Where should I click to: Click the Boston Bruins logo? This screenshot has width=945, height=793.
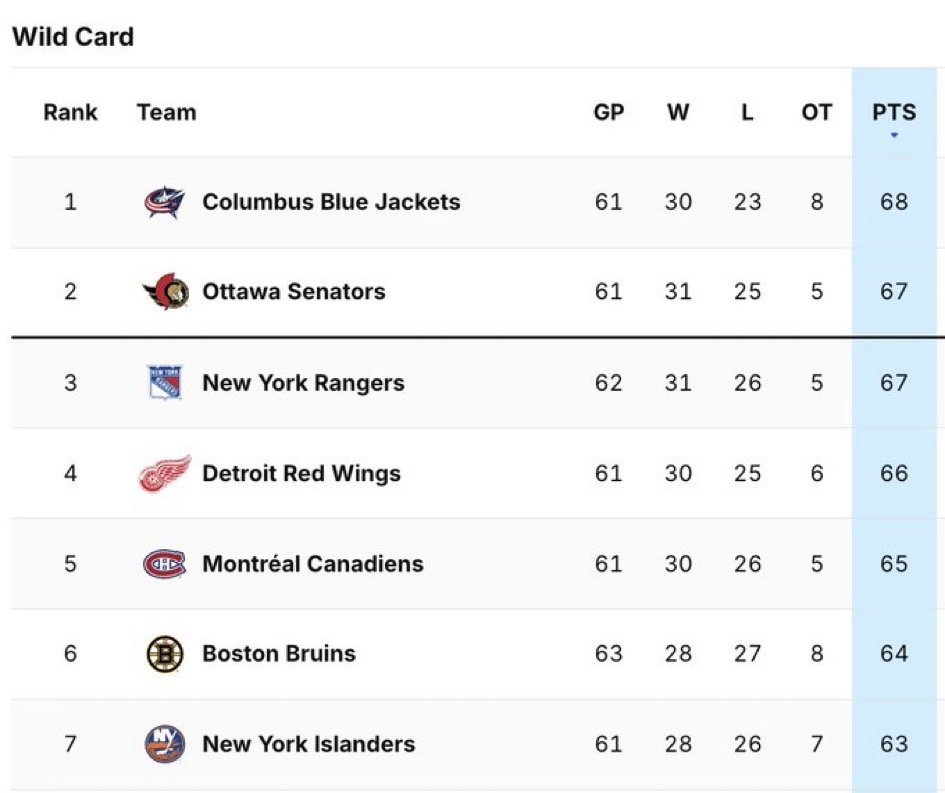(x=165, y=654)
